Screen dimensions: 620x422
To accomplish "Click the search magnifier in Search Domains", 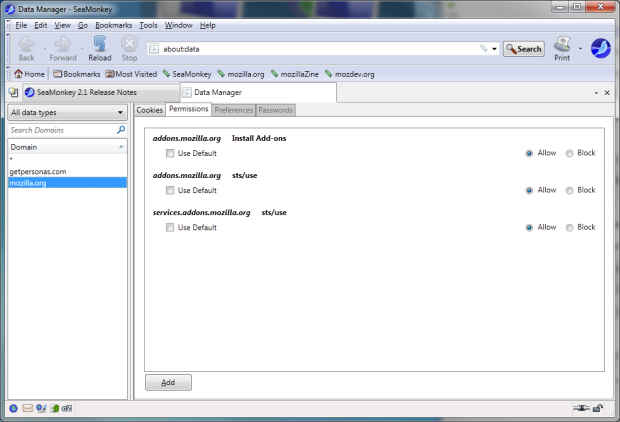I will point(121,130).
